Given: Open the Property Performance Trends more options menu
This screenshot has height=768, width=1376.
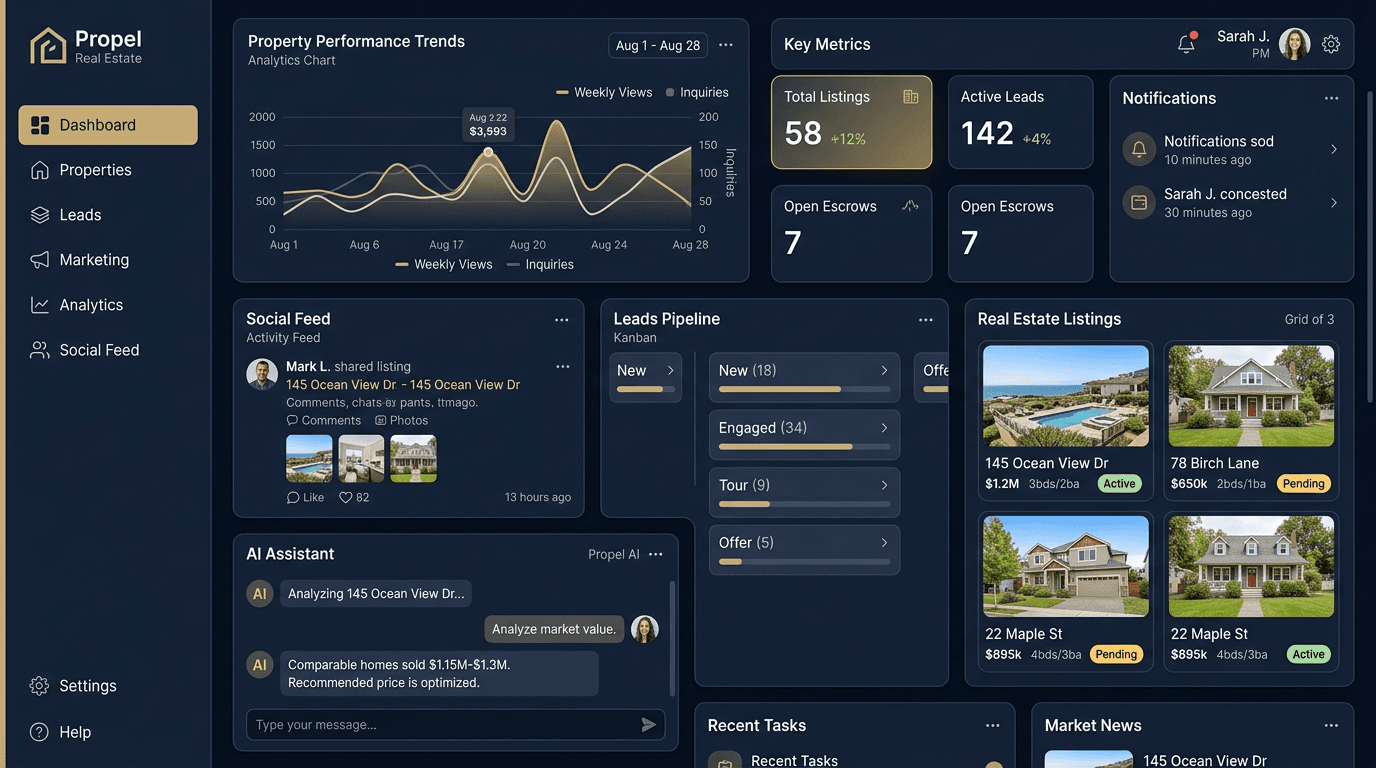Looking at the screenshot, I should tap(726, 45).
